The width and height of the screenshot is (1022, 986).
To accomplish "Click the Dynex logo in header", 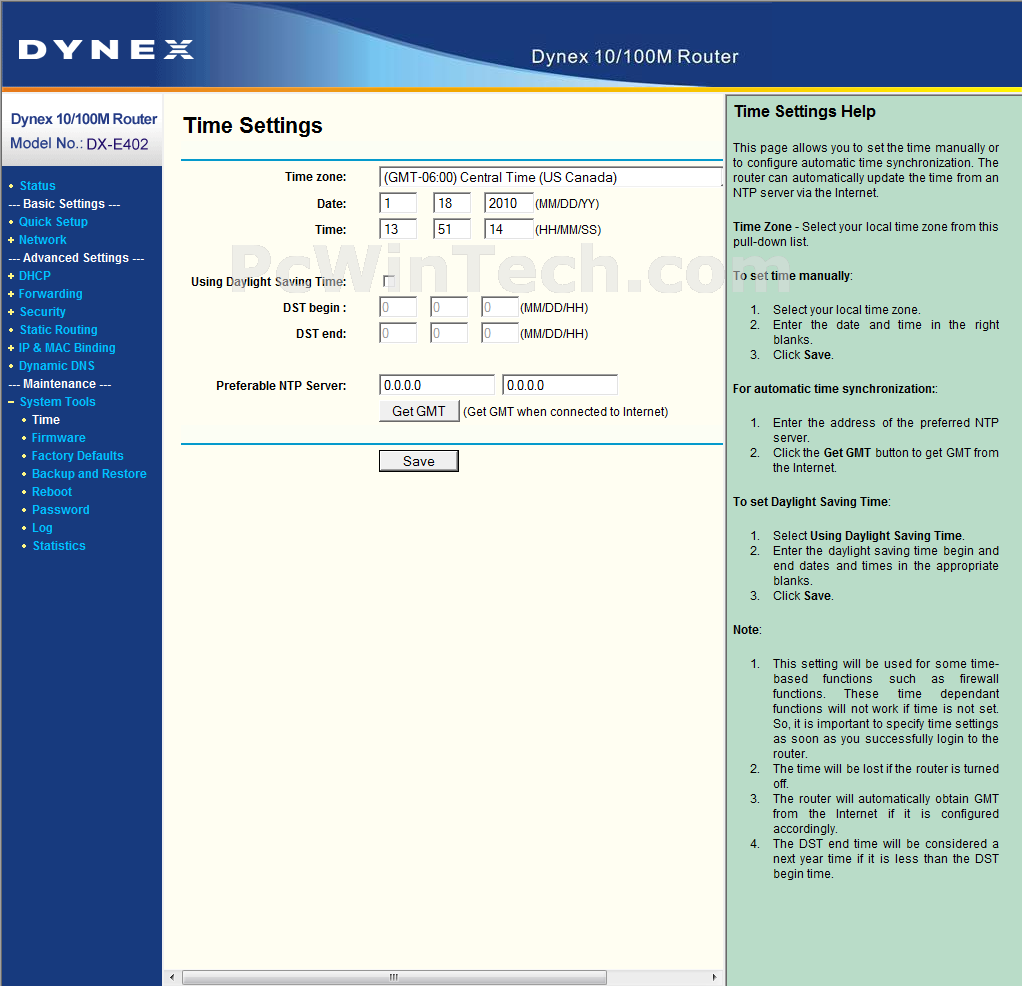I will (x=106, y=50).
